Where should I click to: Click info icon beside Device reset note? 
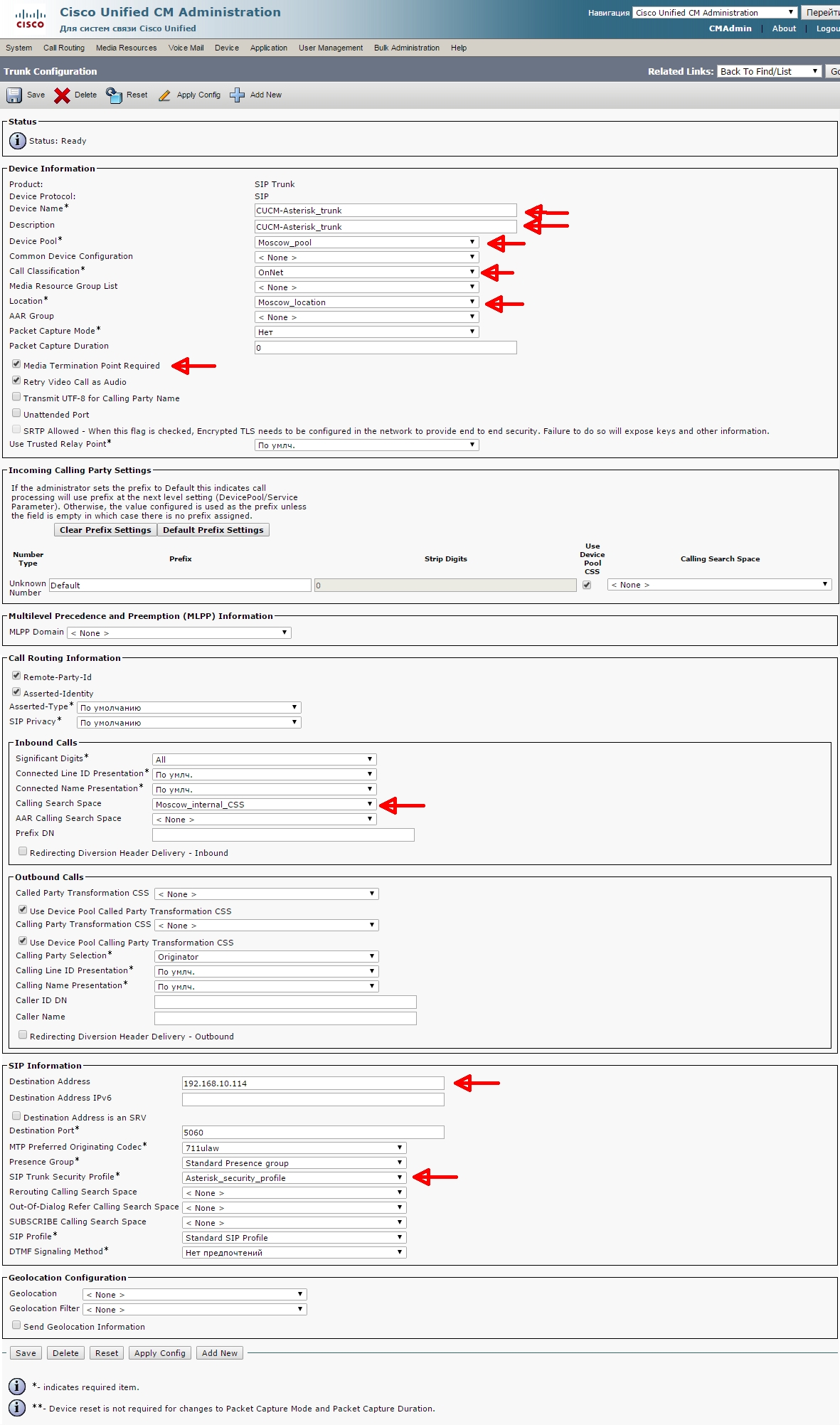pyautogui.click(x=17, y=1408)
